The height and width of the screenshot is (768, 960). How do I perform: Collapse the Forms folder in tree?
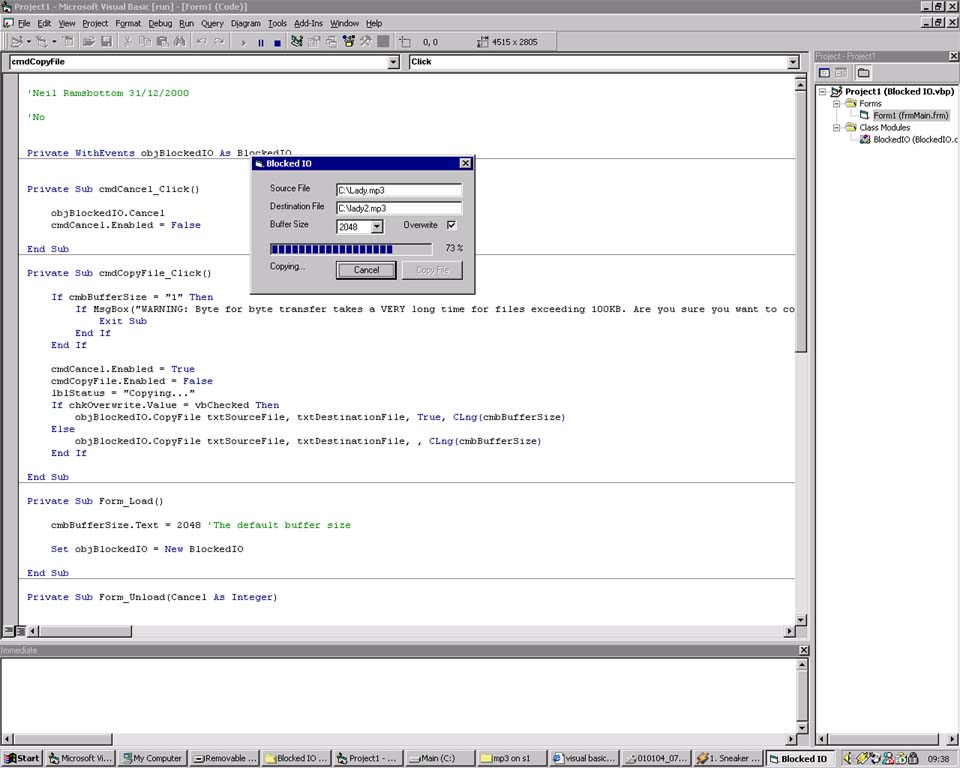[838, 103]
